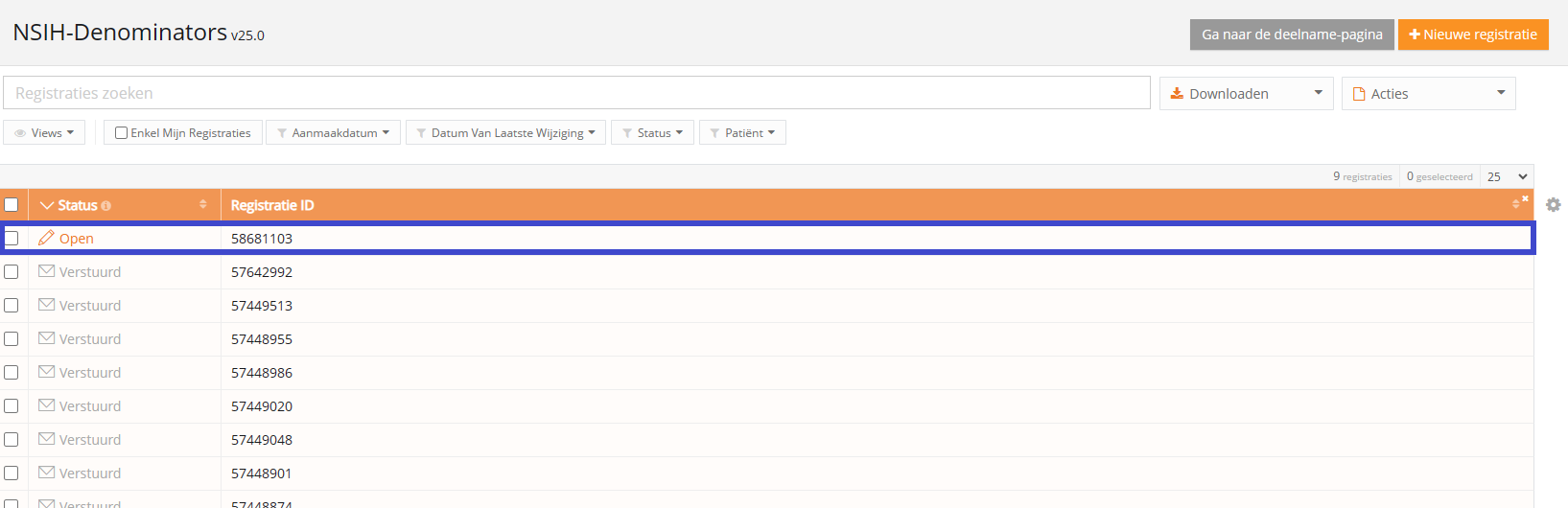
Task: Open the Downloaden dropdown
Action: (x=1246, y=94)
